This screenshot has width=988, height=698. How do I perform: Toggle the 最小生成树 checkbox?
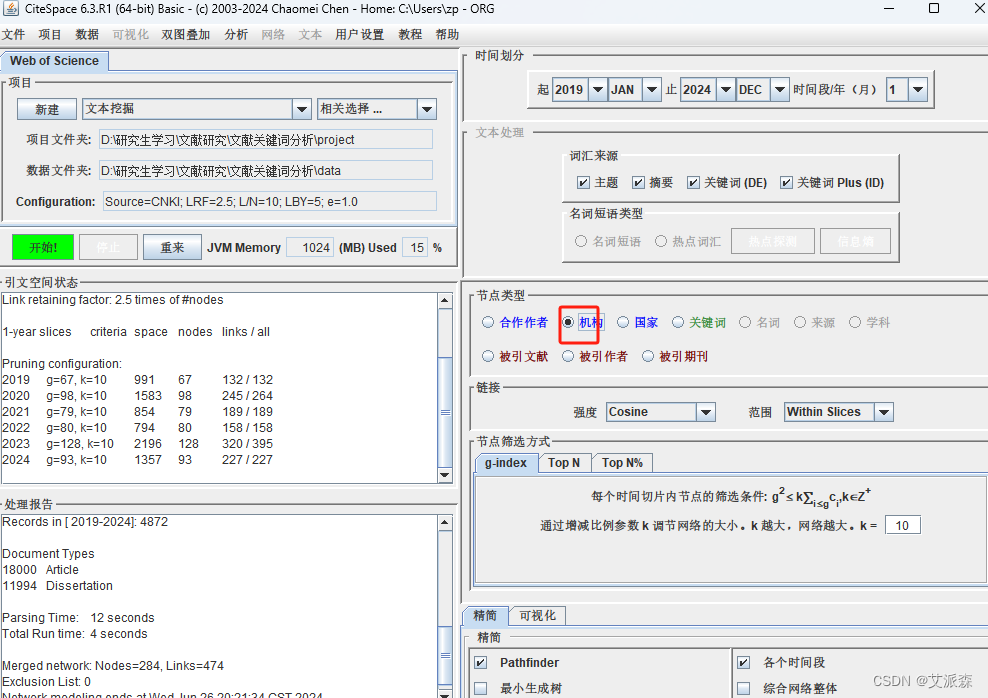481,689
